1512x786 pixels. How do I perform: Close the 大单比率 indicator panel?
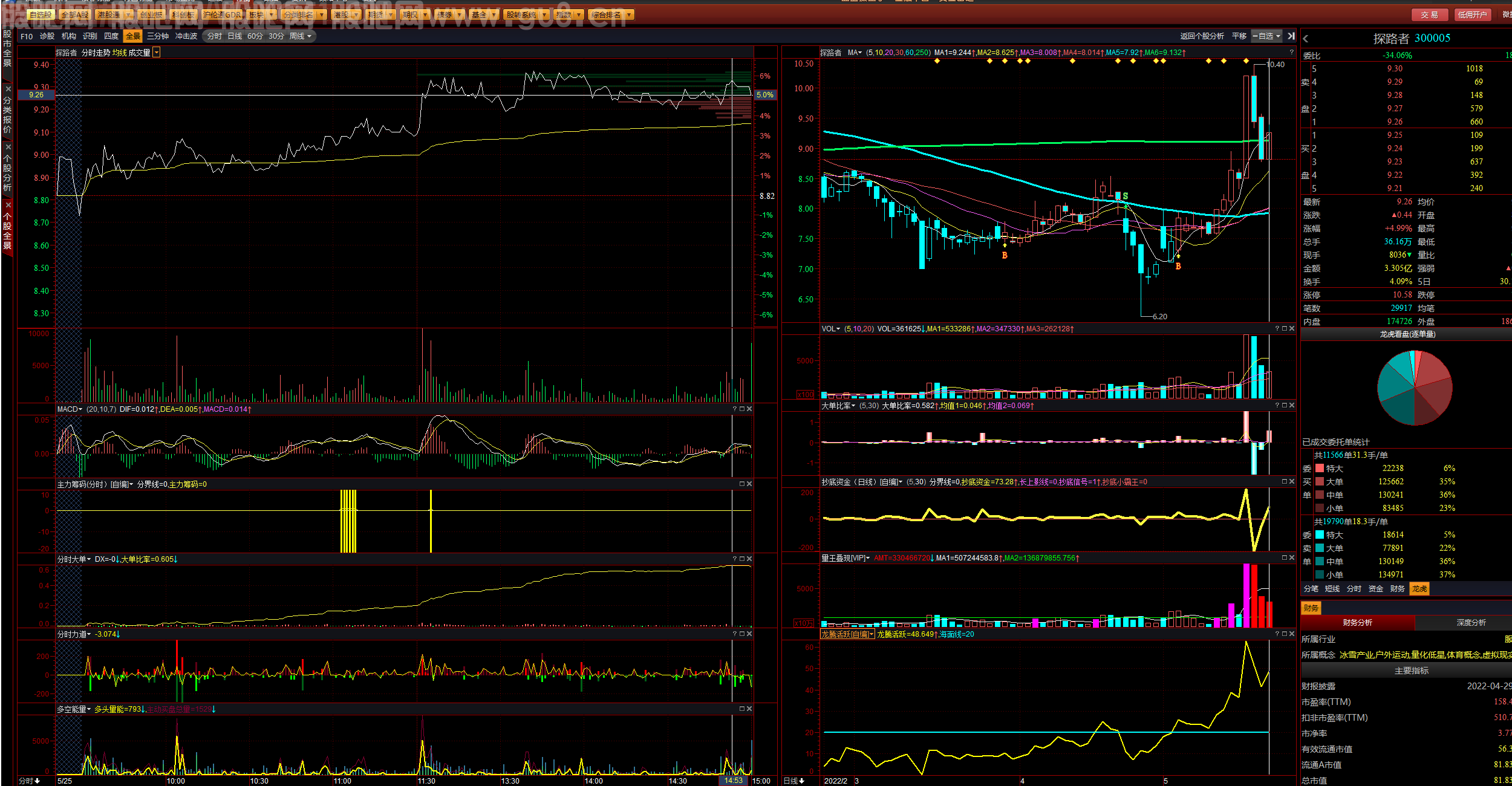tap(1292, 406)
